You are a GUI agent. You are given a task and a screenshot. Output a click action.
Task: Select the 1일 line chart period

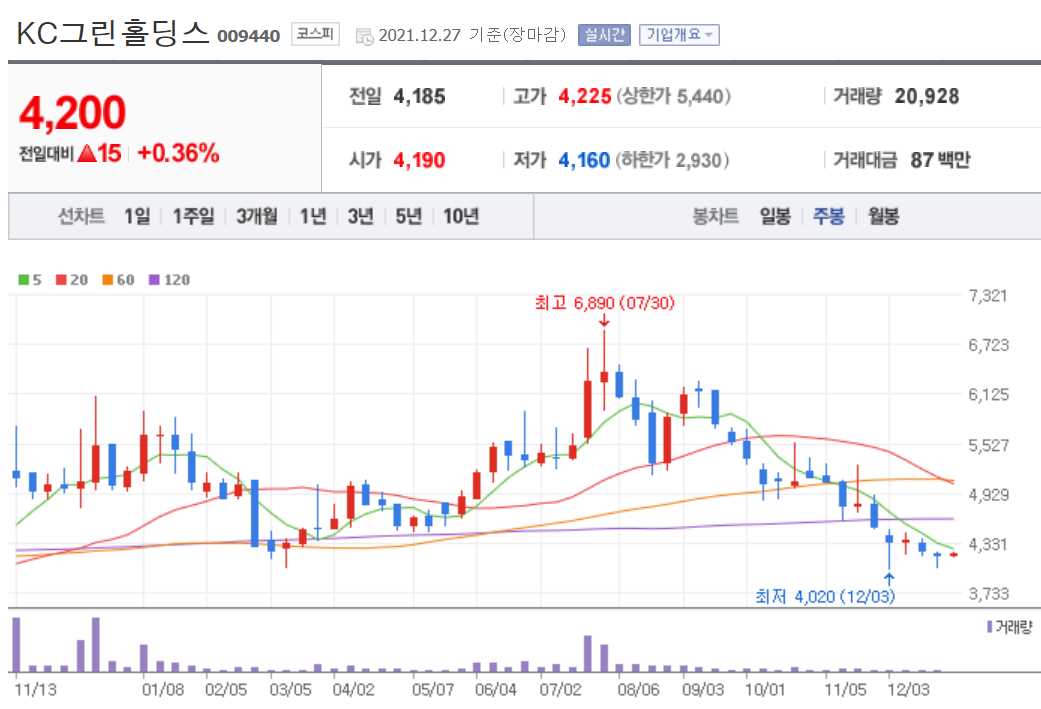tap(137, 216)
